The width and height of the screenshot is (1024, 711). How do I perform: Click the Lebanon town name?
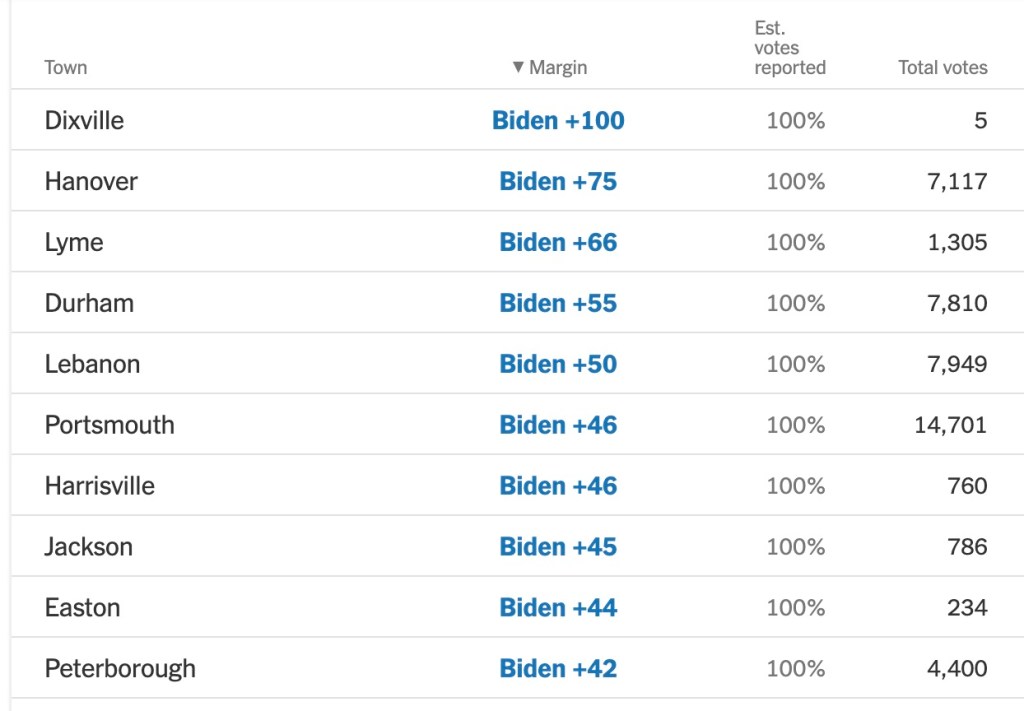[92, 365]
